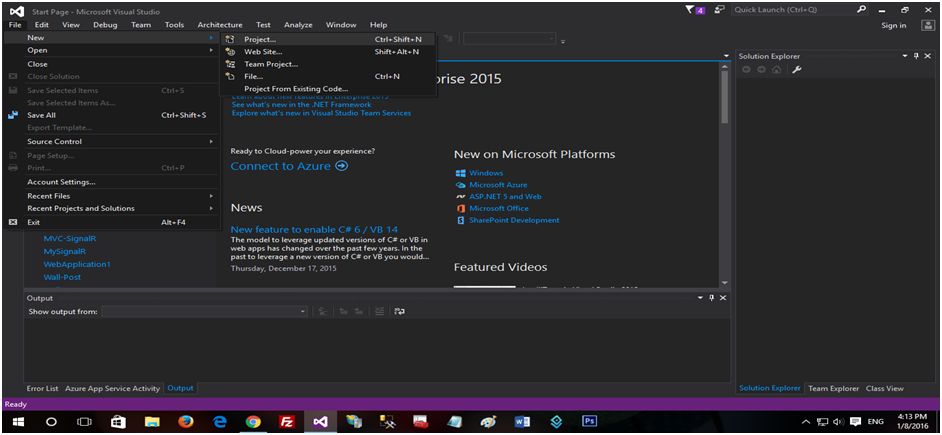The image size is (942, 435).
Task: Choose Web Site... from the New submenu
Action: [327, 52]
